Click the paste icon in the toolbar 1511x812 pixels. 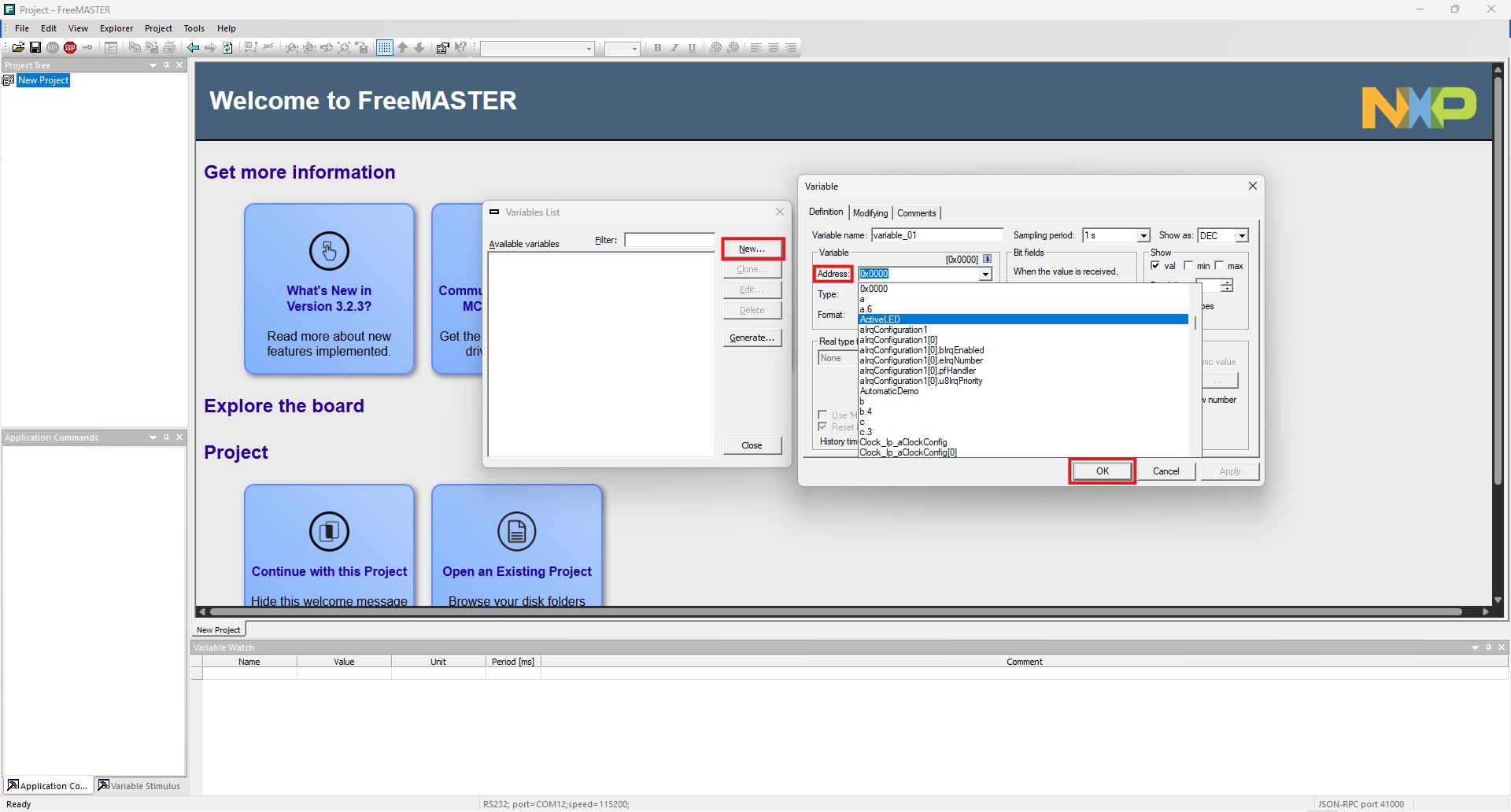click(x=152, y=48)
